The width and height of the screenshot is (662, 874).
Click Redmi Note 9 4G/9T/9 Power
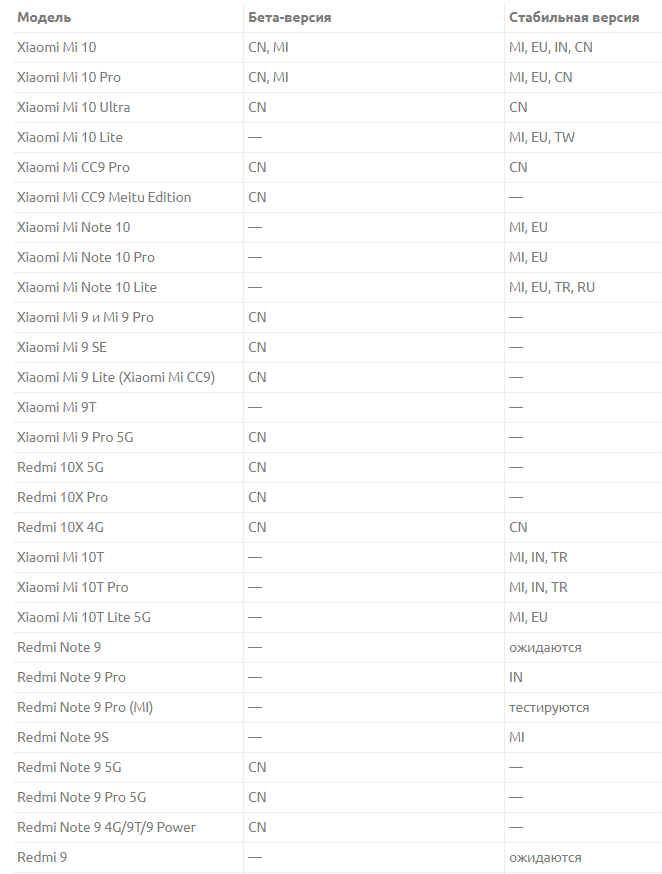pos(106,827)
